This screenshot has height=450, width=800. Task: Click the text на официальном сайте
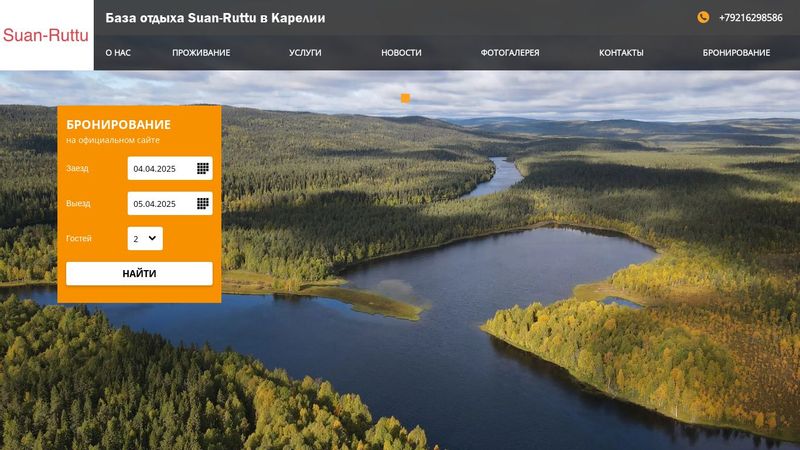click(x=113, y=140)
